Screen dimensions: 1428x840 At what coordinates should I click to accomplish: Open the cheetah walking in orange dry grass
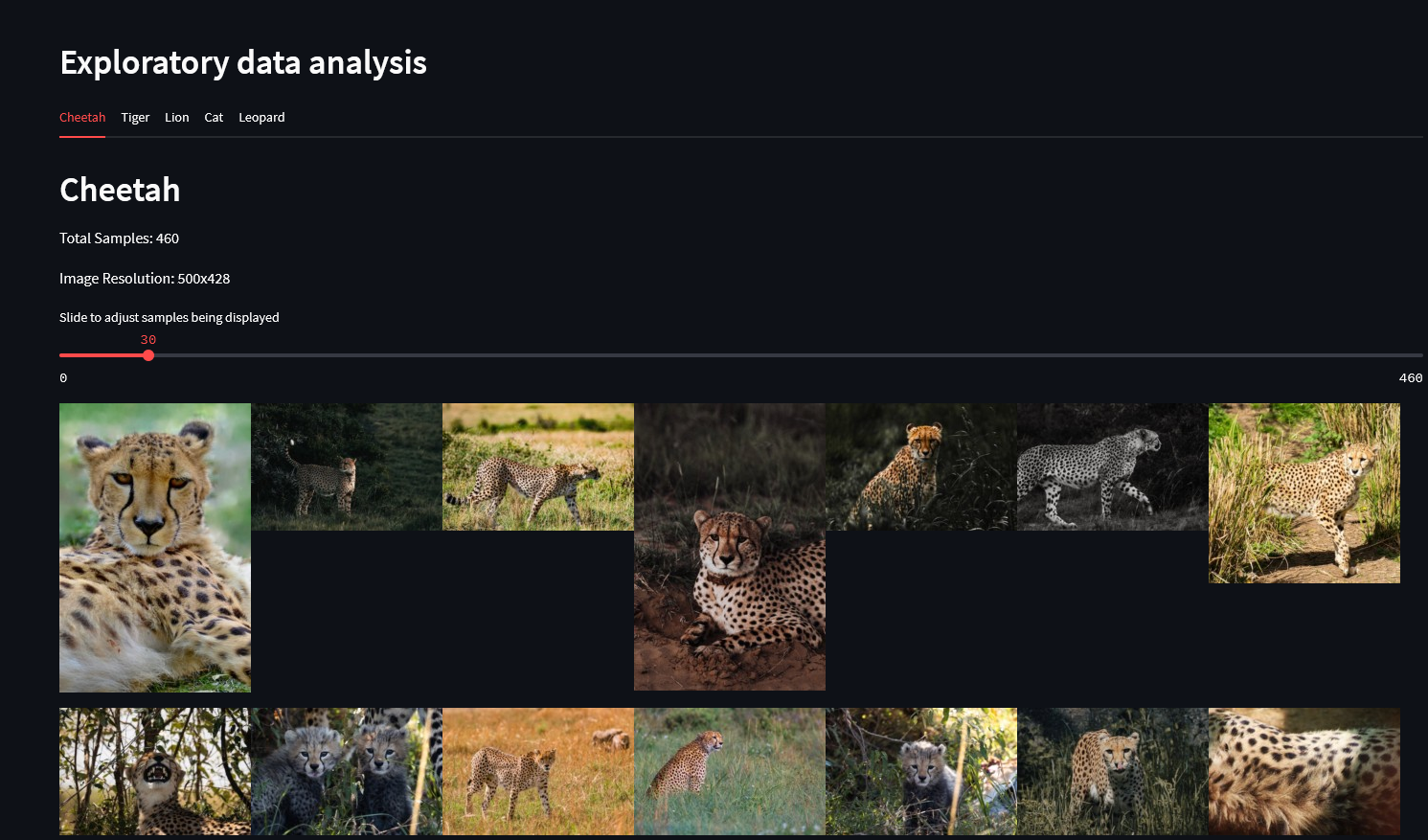tap(538, 771)
